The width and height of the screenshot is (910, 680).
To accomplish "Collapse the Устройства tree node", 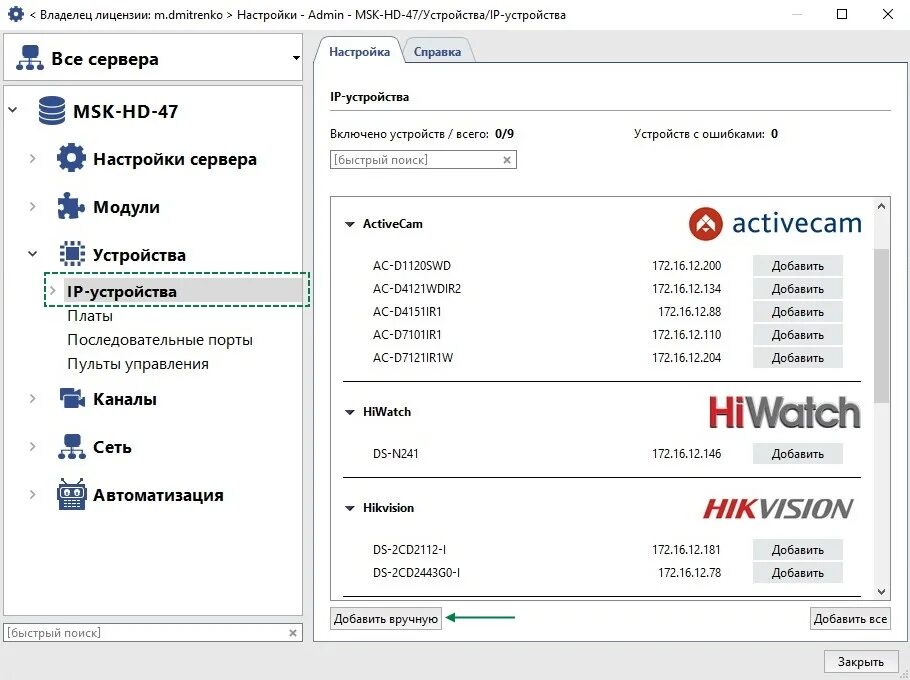I will 32,254.
